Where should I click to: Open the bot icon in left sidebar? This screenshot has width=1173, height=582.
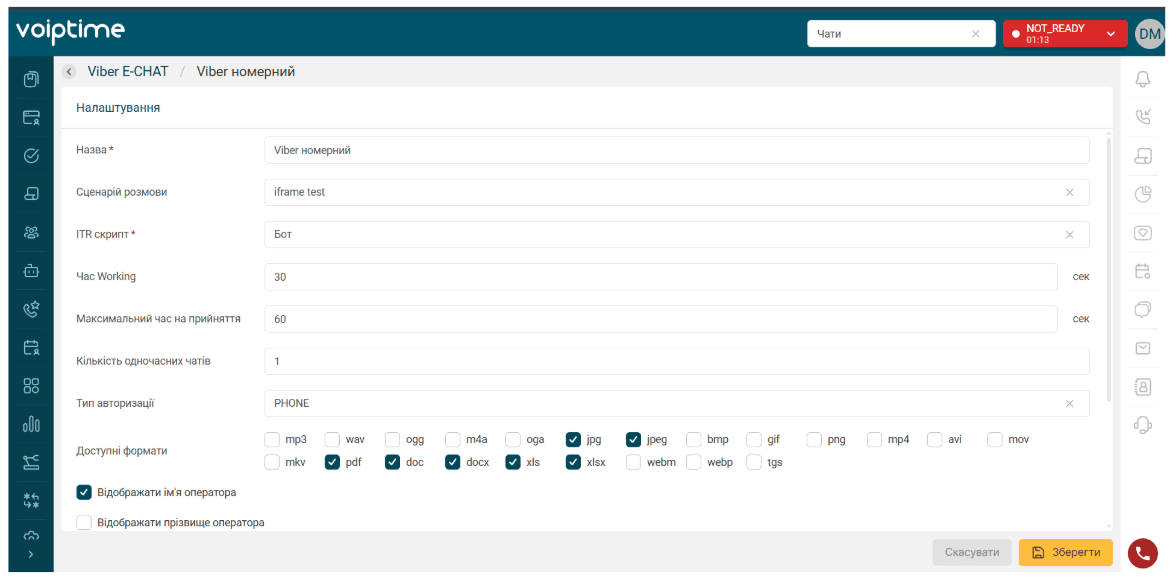tap(31, 271)
